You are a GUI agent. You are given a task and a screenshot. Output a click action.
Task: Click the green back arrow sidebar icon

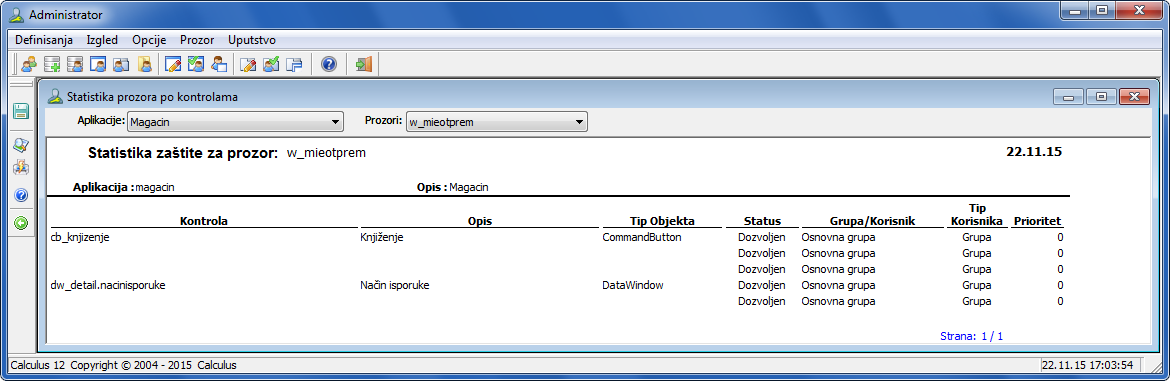pyautogui.click(x=21, y=222)
